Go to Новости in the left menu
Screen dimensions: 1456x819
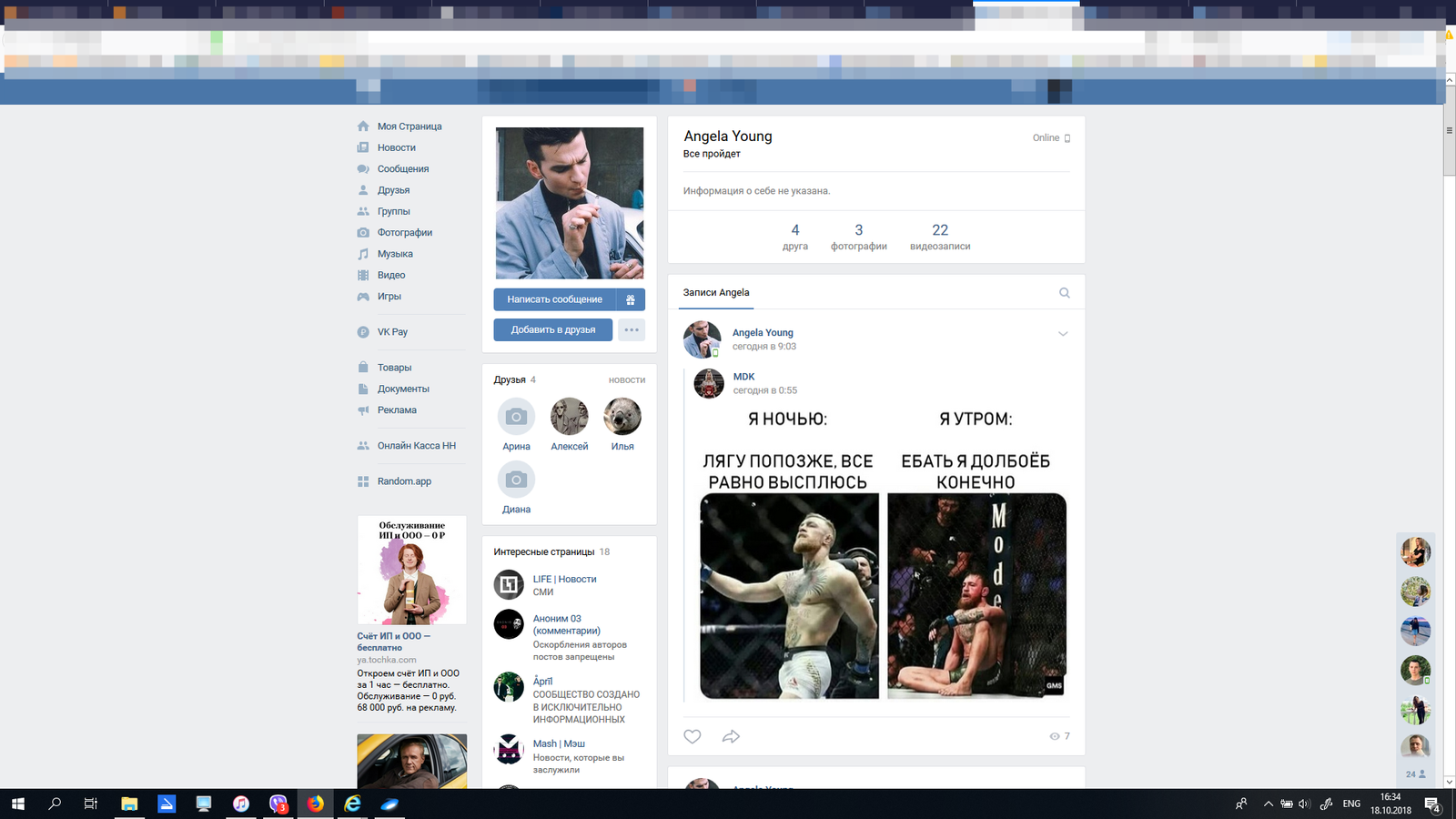point(396,147)
